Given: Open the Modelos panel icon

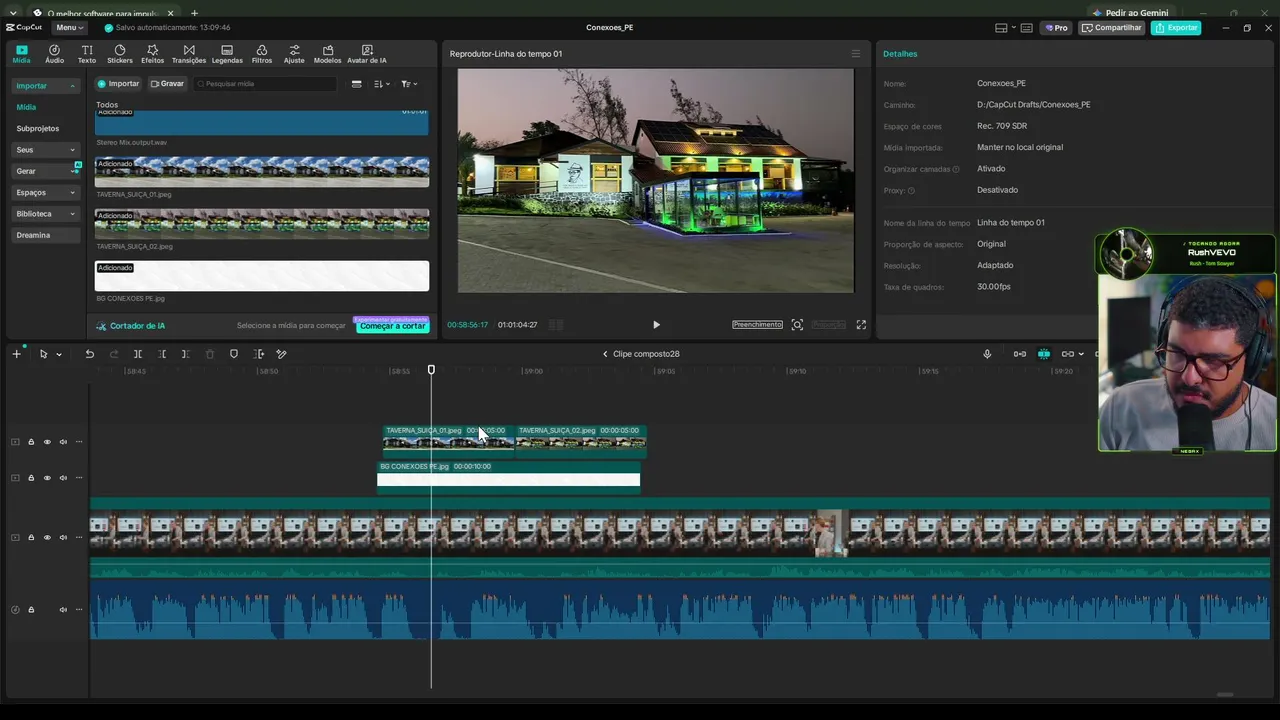Looking at the screenshot, I should pos(327,54).
